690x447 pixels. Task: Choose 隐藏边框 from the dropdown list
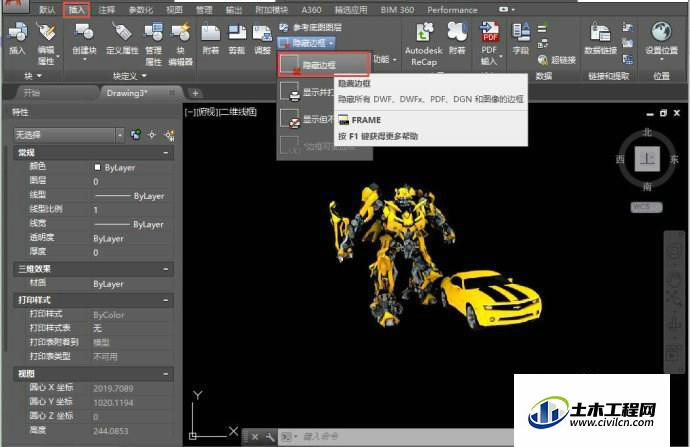(x=324, y=65)
